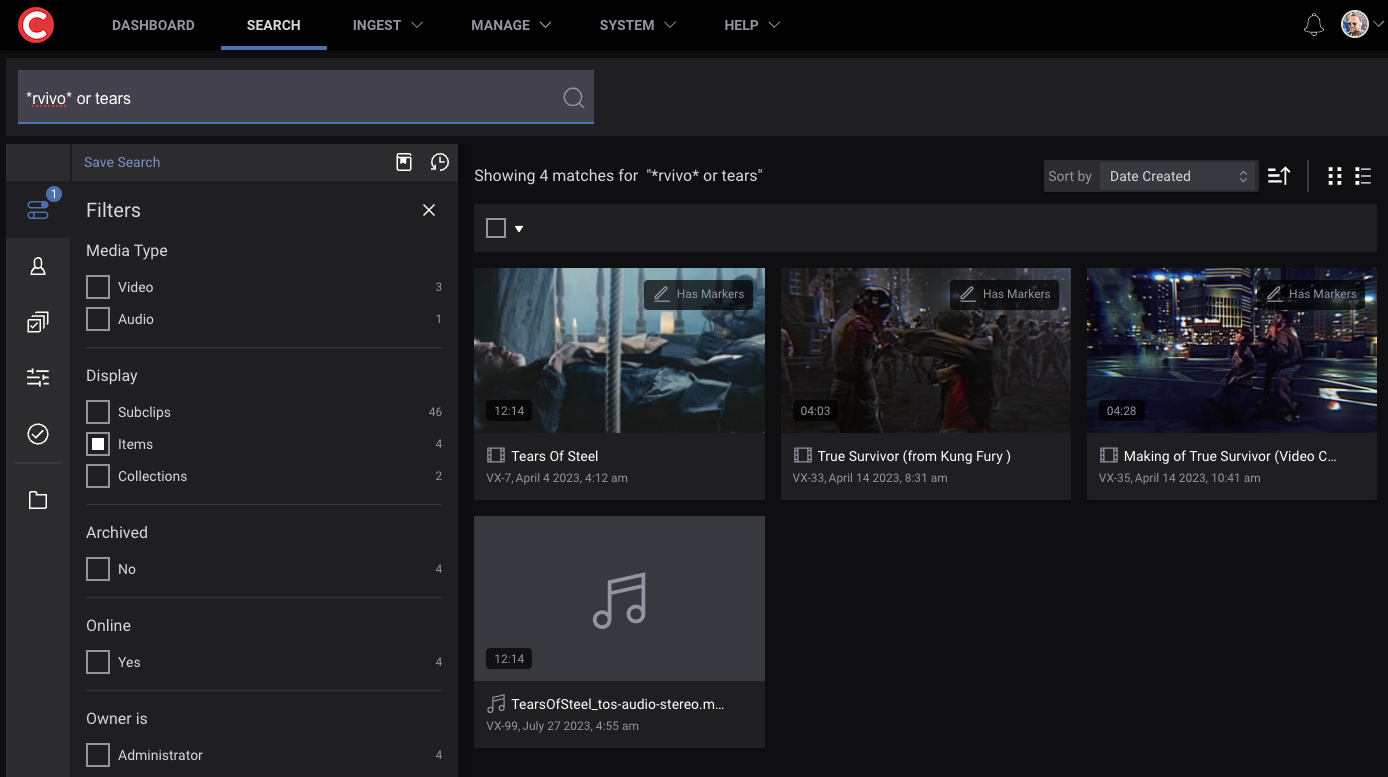Click the search magnifier icon
Image resolution: width=1388 pixels, height=777 pixels.
pos(573,97)
